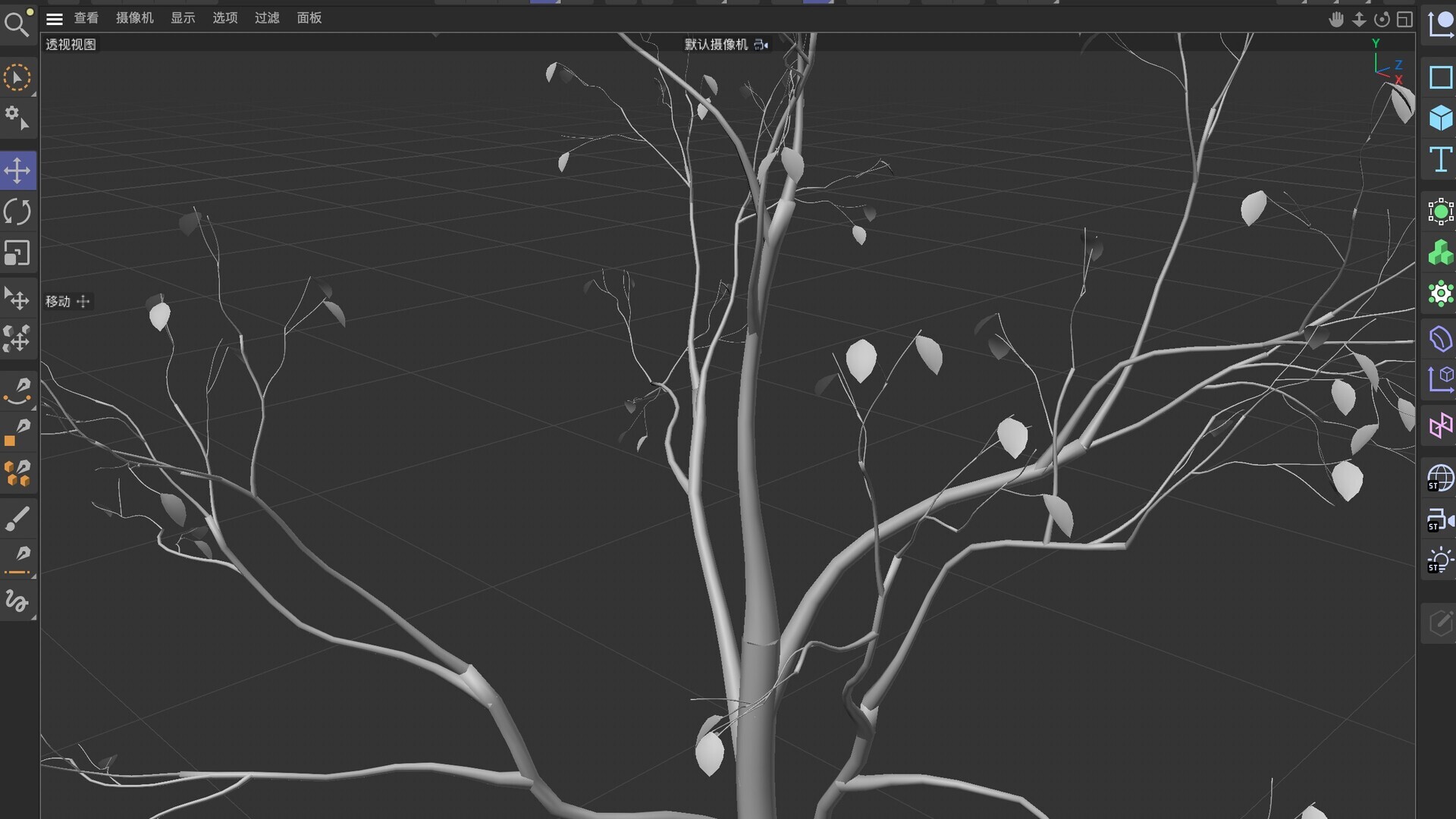Open the 选项 menu

click(224, 17)
